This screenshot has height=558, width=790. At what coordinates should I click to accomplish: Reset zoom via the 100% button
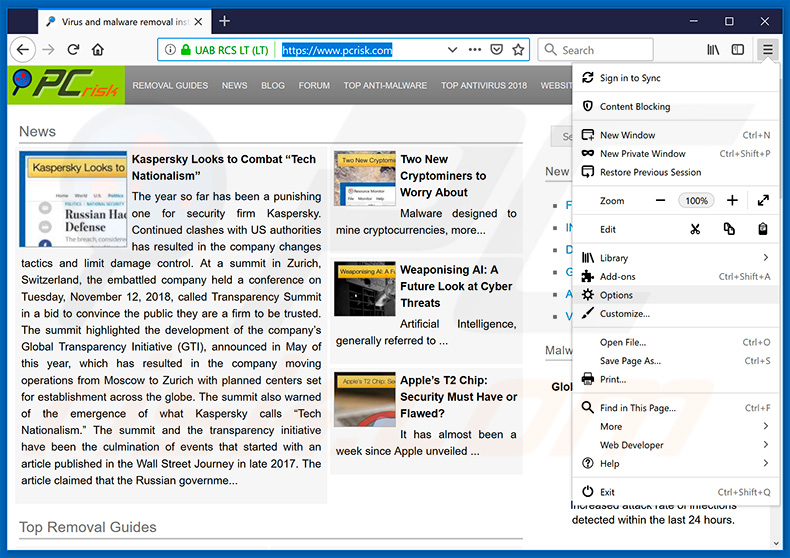click(x=696, y=200)
